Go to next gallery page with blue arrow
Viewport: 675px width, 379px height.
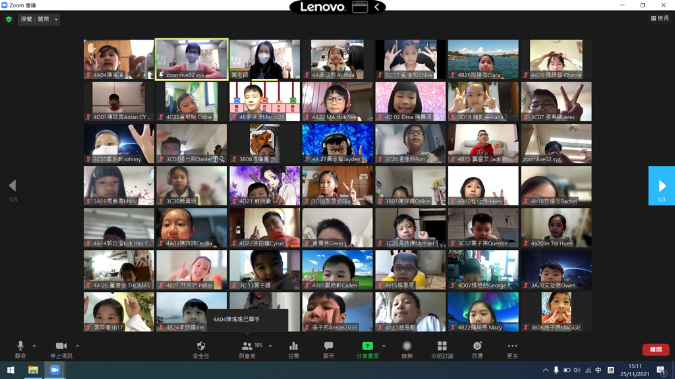pyautogui.click(x=661, y=186)
